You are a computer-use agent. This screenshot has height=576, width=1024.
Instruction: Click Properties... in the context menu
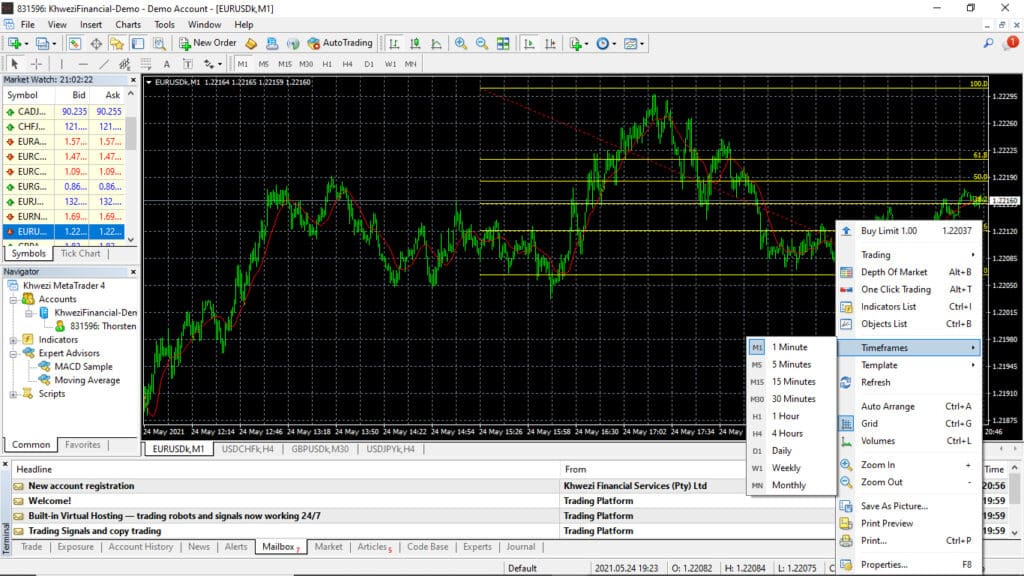coord(909,564)
